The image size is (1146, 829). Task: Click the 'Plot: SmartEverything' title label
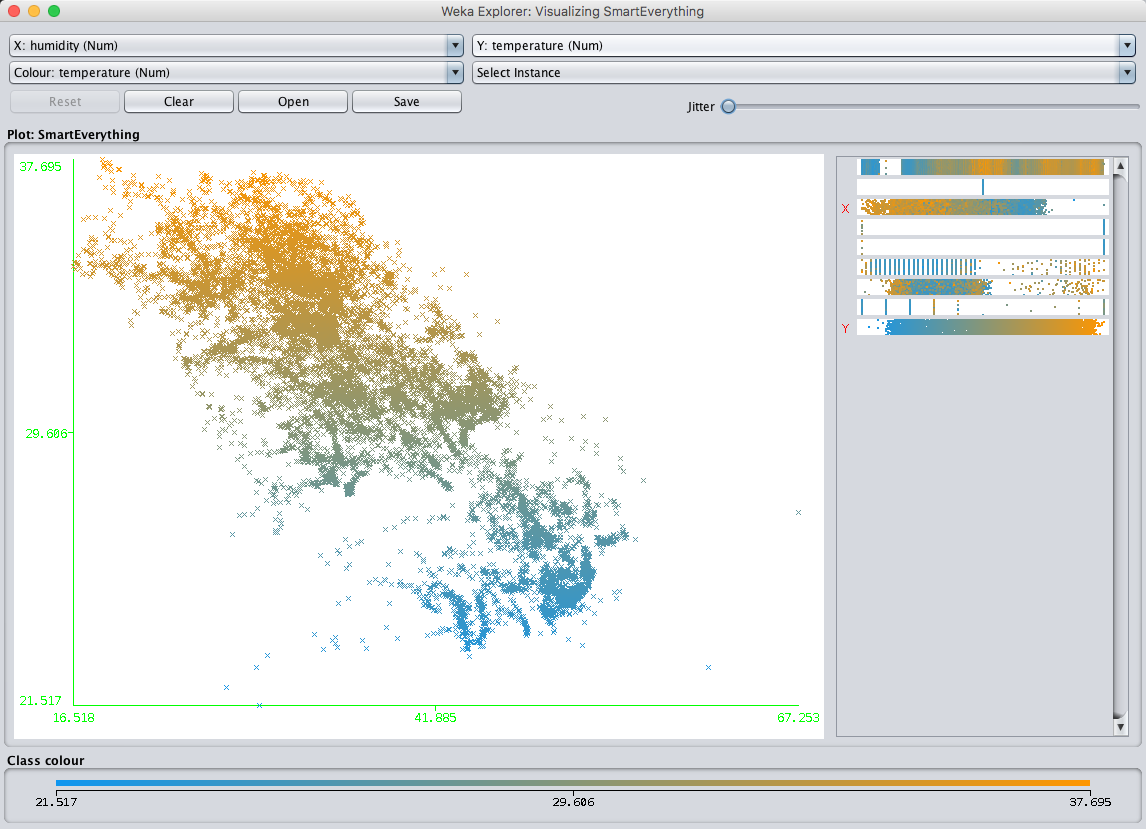[73, 135]
